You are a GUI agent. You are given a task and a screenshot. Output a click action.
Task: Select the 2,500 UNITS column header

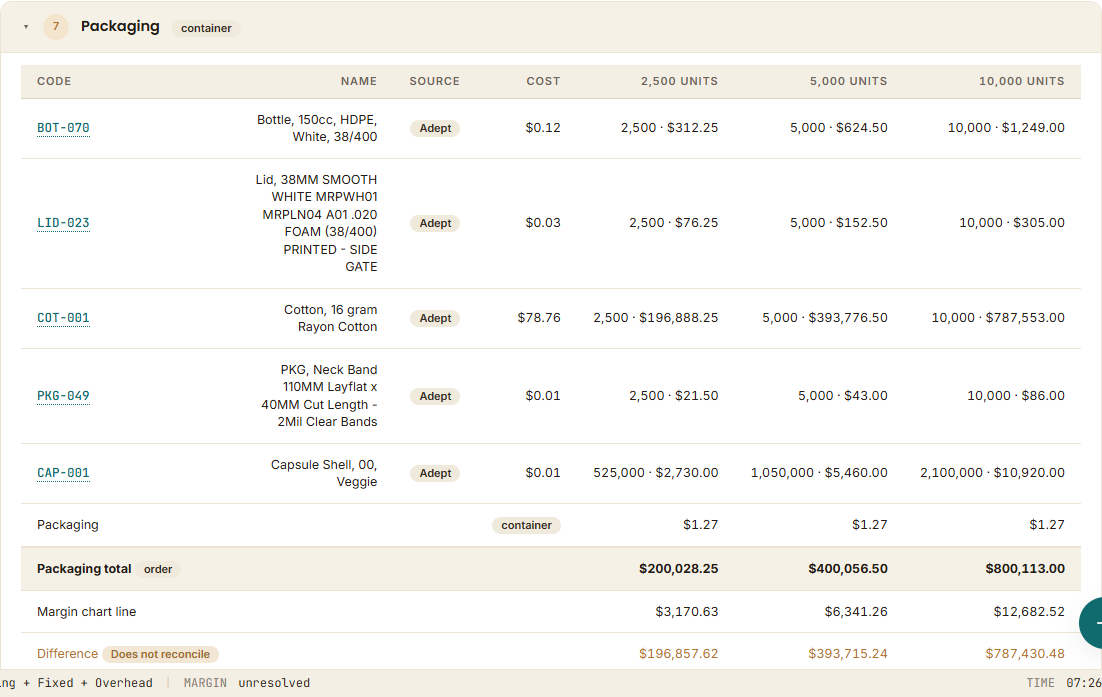(x=680, y=82)
